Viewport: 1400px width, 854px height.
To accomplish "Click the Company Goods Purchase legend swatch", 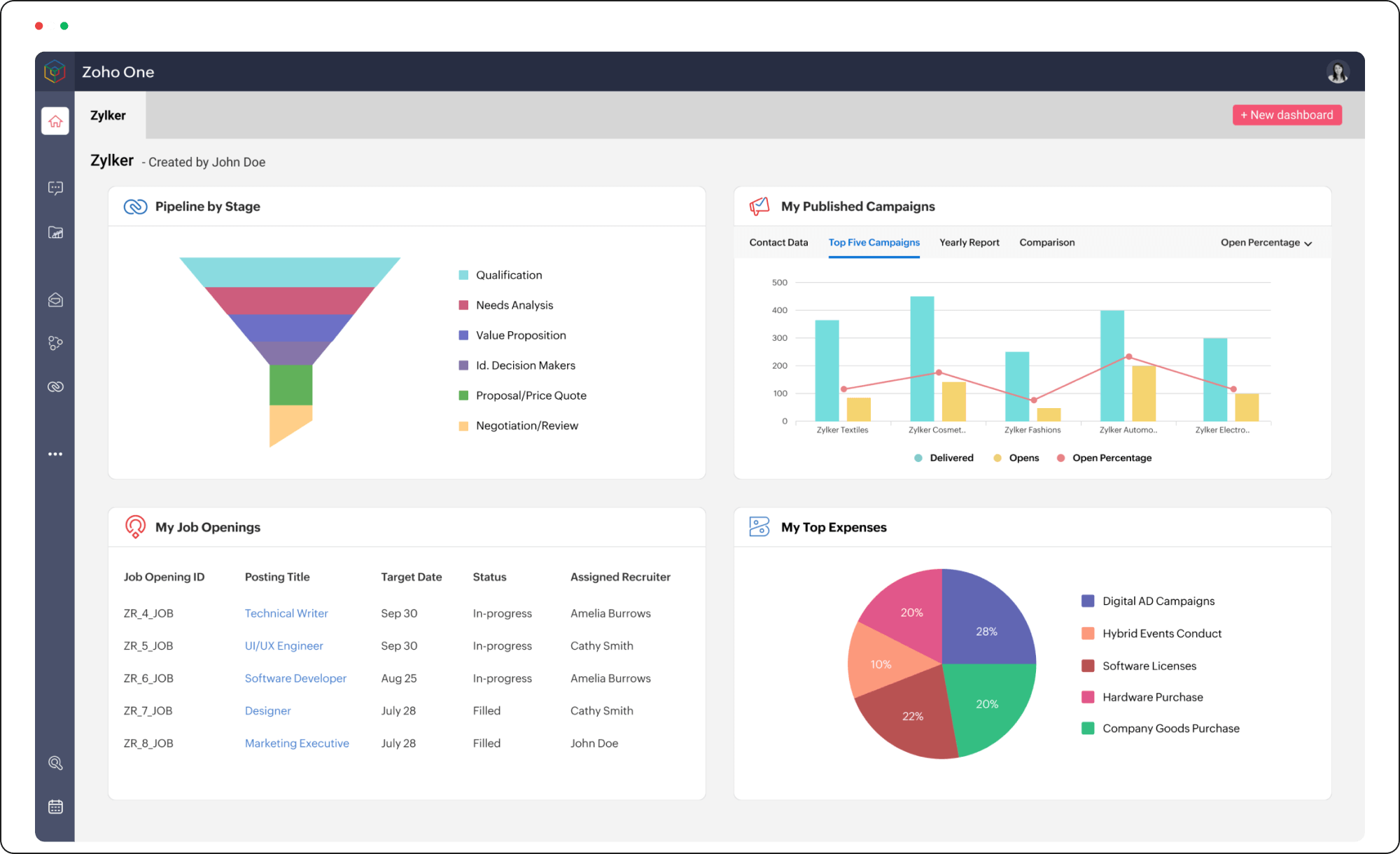I will pos(1088,728).
